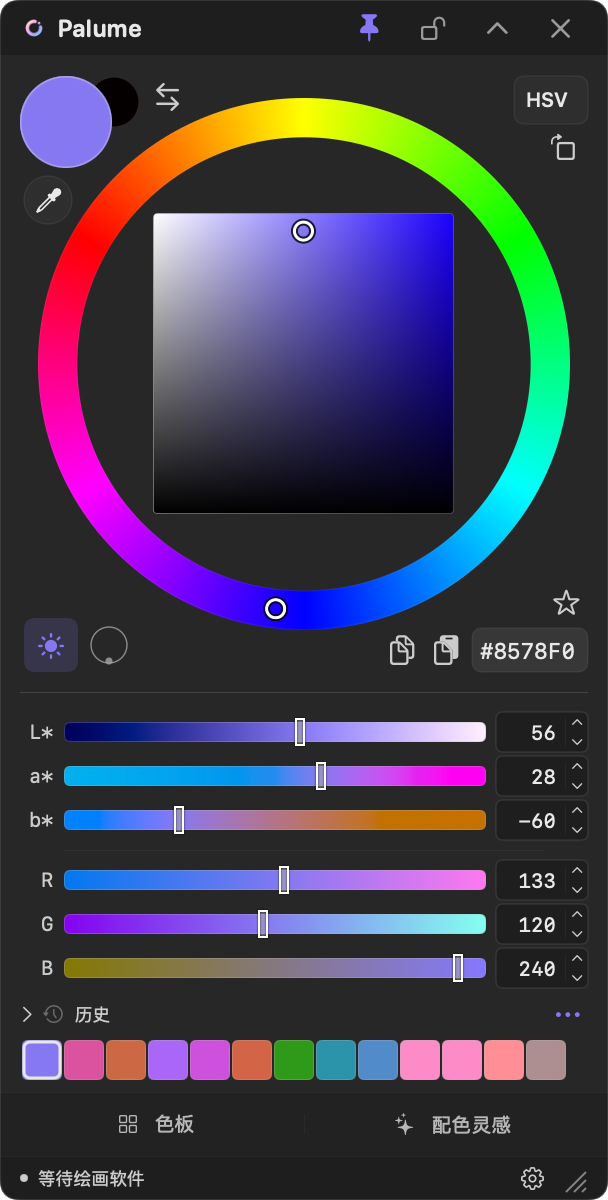Decrease b* value with down stepper

[577, 830]
